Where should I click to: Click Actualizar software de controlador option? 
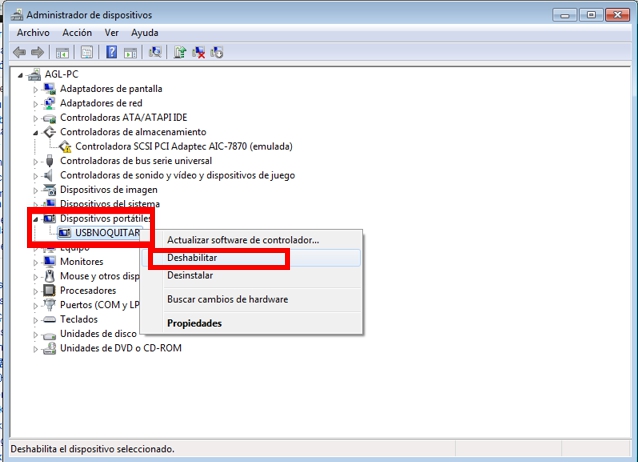(243, 240)
